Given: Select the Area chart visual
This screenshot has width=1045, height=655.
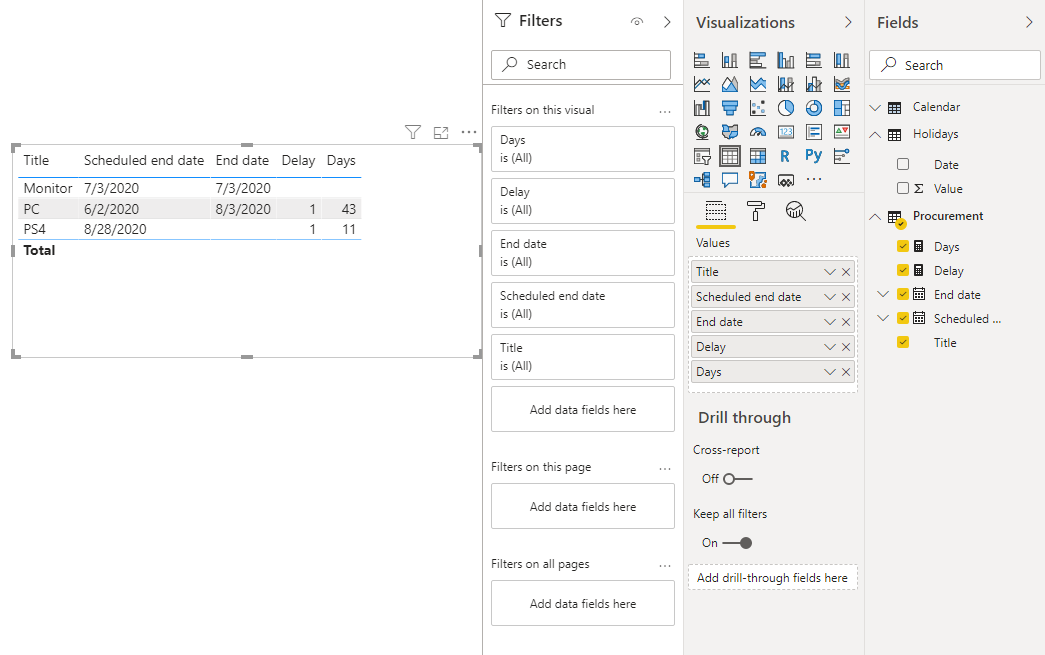Looking at the screenshot, I should point(730,84).
